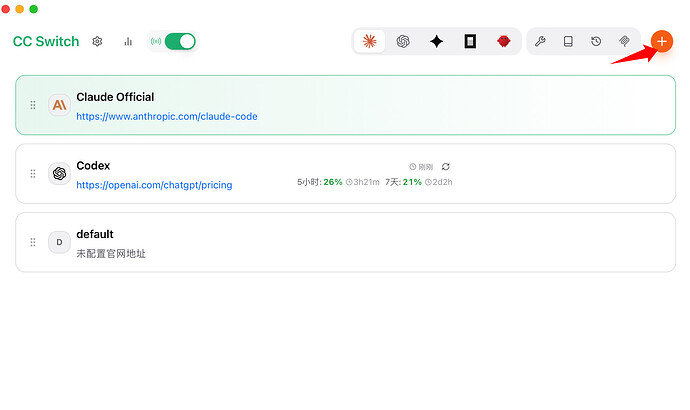Select the Claude Official provider card
Screen dimensions: 690x410
[x=345, y=105]
